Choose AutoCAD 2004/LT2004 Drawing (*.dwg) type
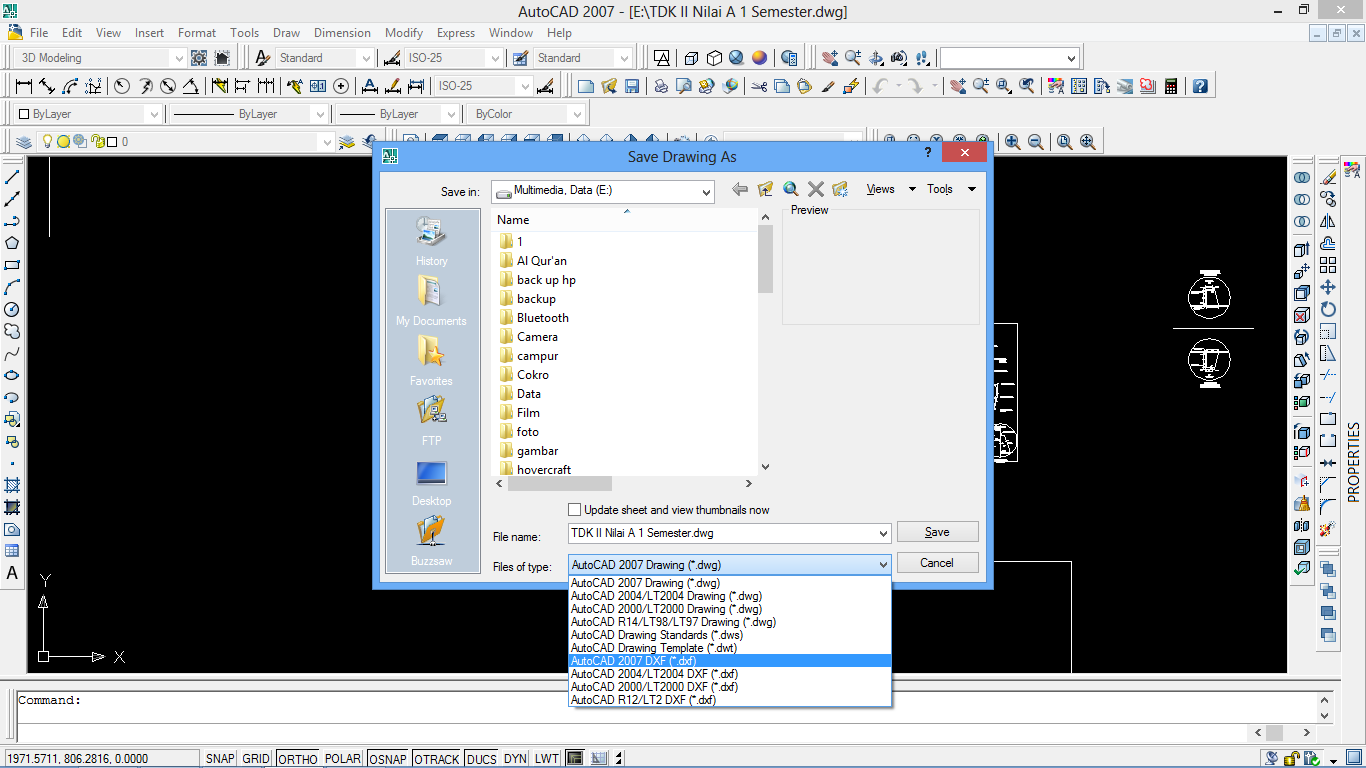 click(729, 596)
